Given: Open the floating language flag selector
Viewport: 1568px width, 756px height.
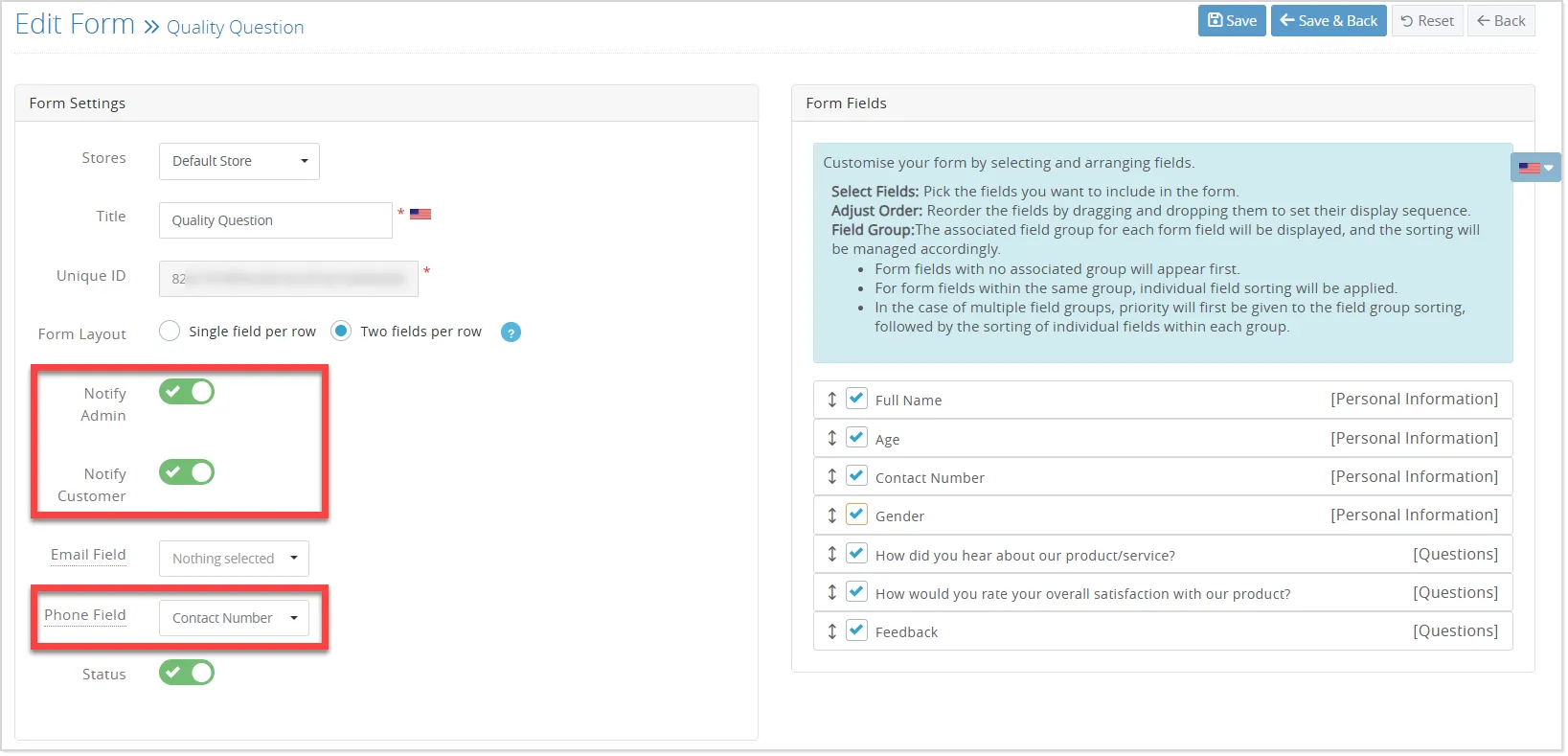Looking at the screenshot, I should 1535,168.
